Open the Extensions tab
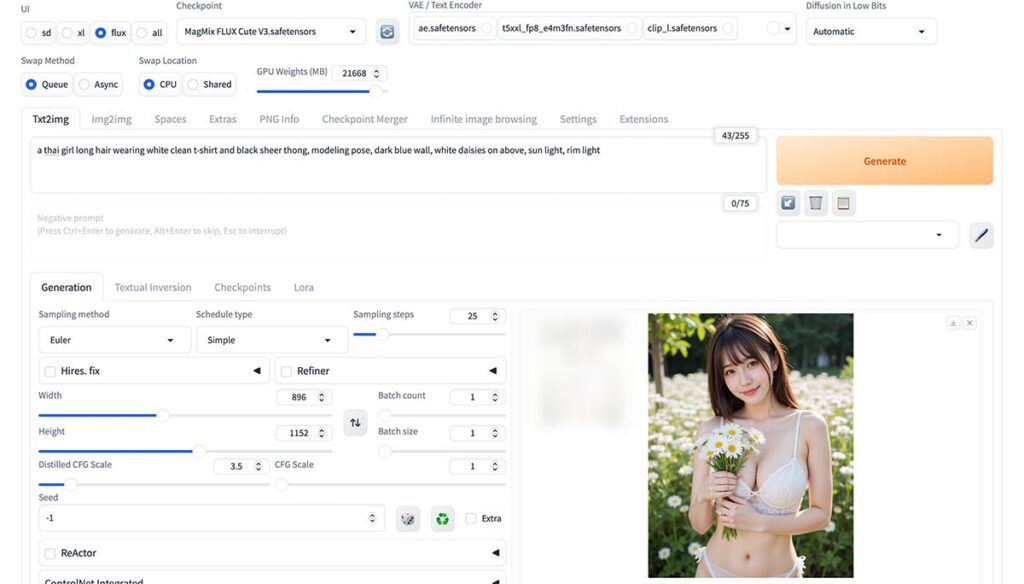Screen dimensions: 1024x584 pos(643,119)
